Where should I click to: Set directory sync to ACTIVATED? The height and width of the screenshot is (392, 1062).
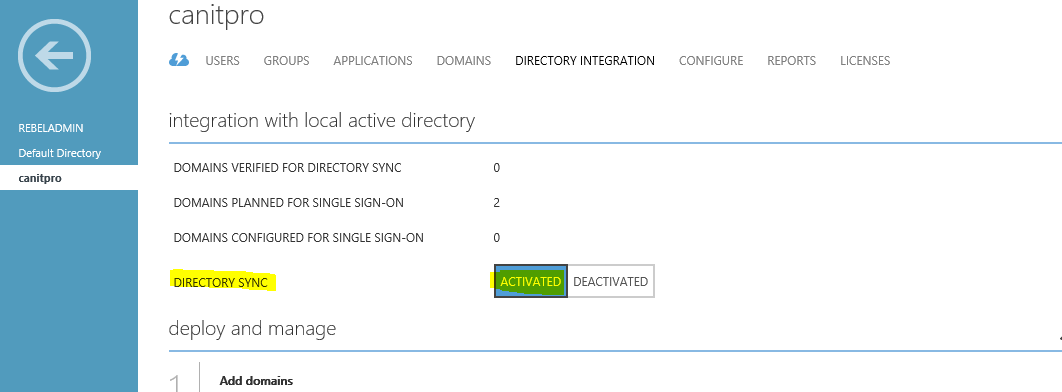point(530,282)
